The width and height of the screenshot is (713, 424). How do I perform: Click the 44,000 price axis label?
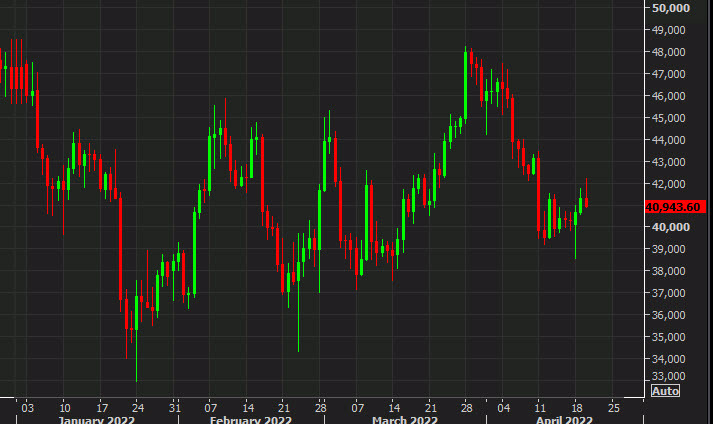(668, 140)
